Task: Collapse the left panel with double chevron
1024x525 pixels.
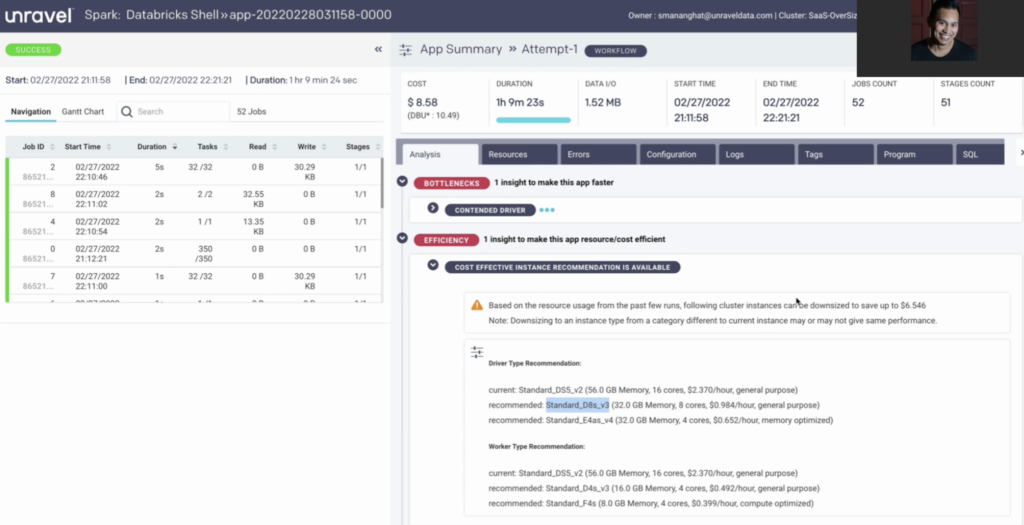Action: click(378, 50)
